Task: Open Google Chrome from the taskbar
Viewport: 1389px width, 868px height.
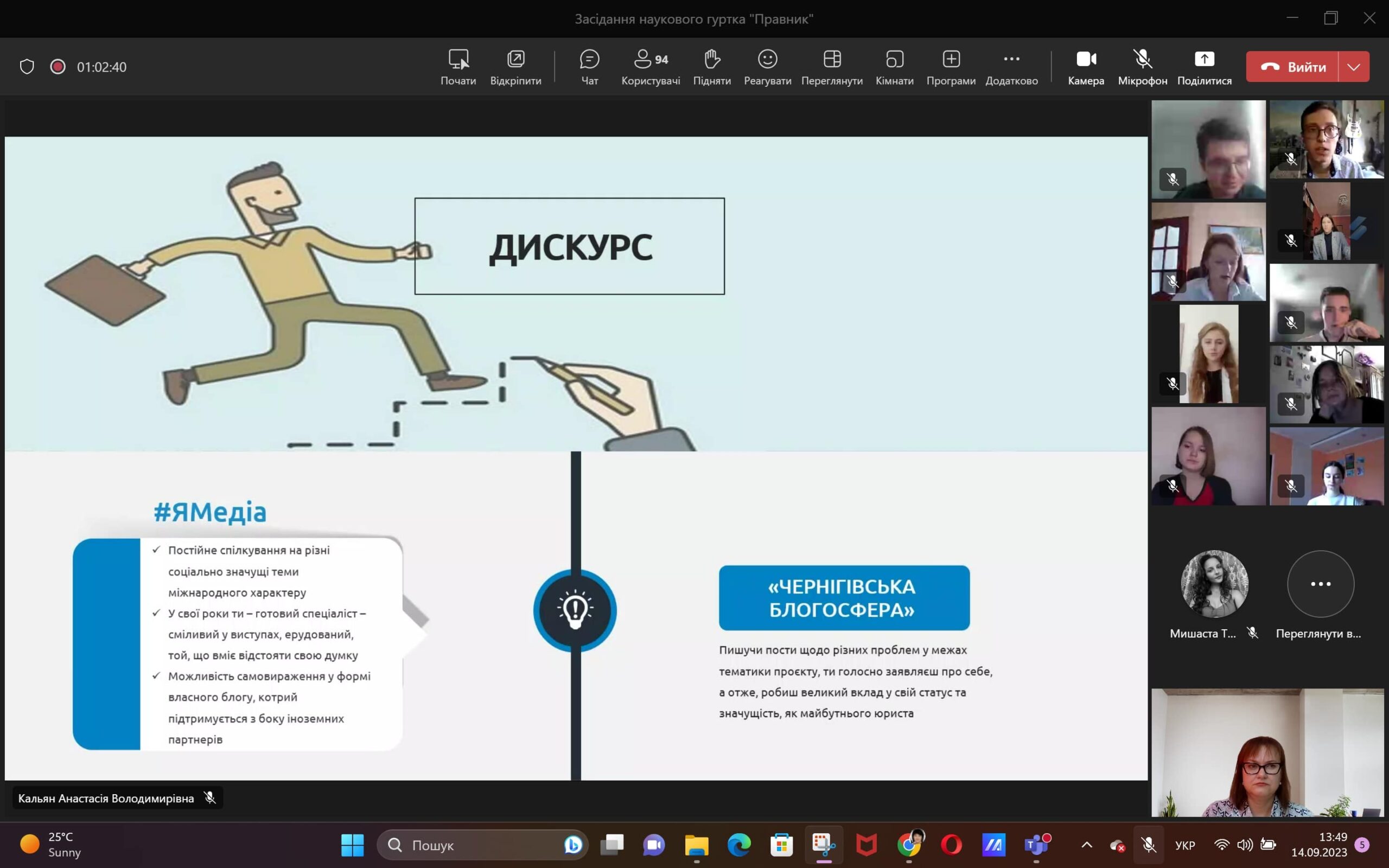Action: (909, 845)
